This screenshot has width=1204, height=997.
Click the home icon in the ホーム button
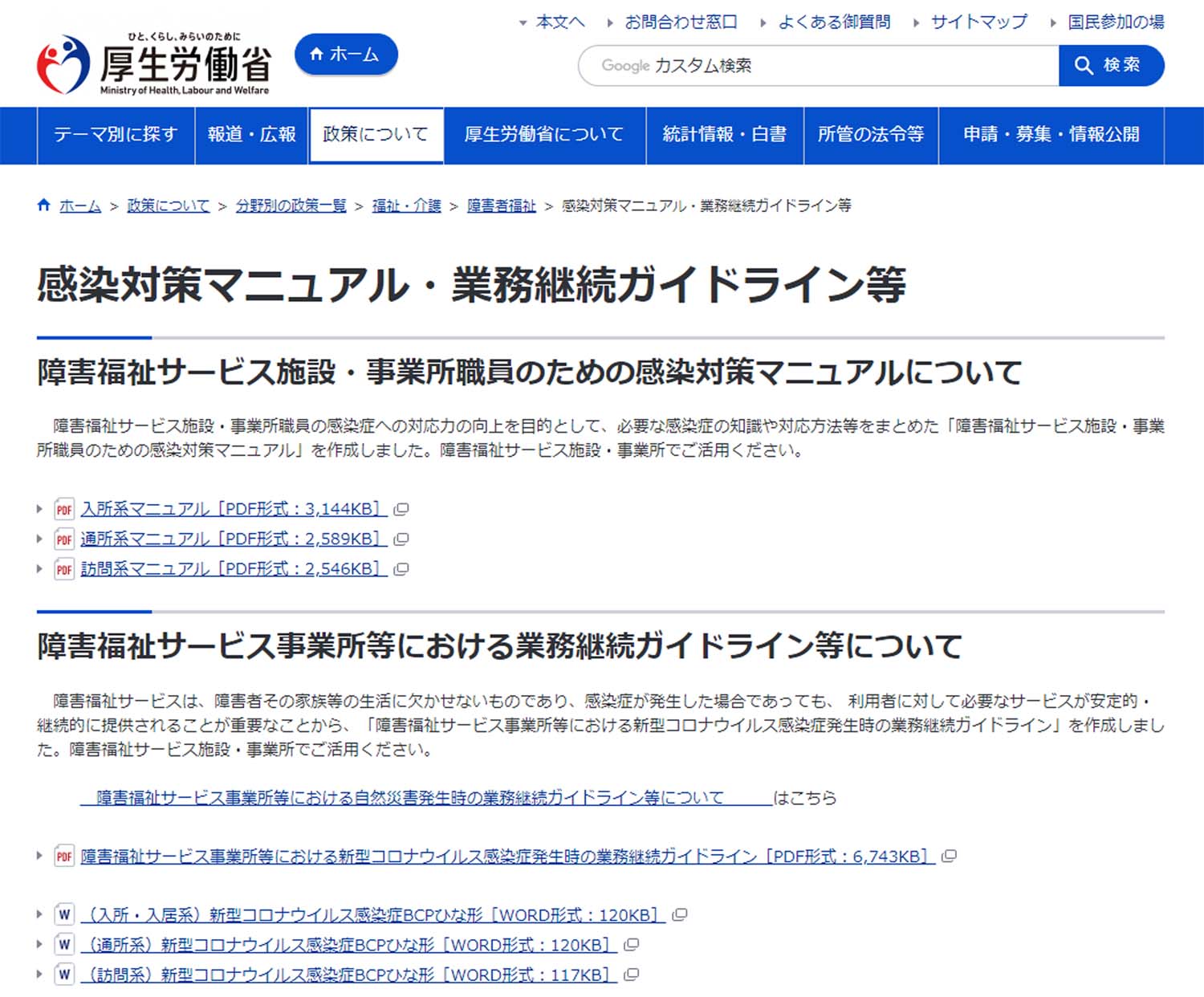pyautogui.click(x=315, y=54)
